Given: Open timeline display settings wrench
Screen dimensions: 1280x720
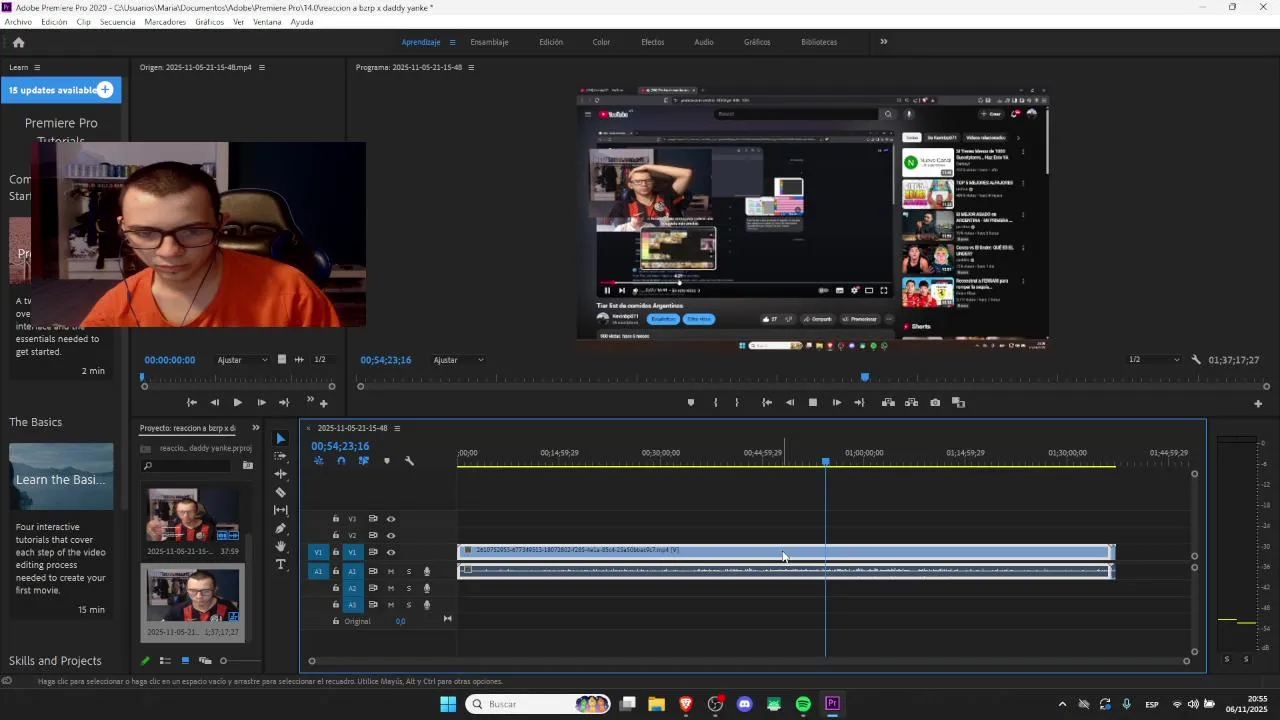Looking at the screenshot, I should [x=409, y=461].
